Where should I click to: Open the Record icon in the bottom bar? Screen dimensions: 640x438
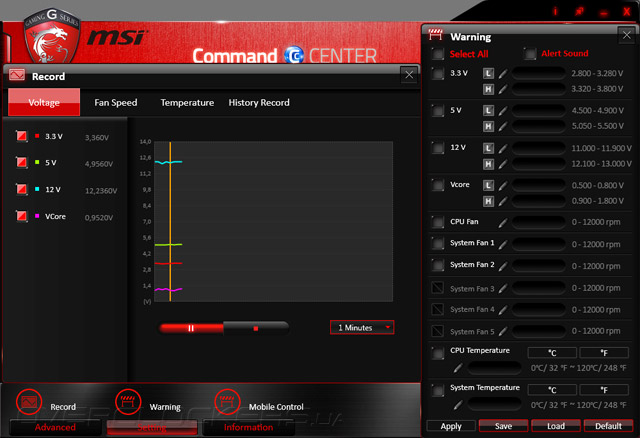(29, 402)
